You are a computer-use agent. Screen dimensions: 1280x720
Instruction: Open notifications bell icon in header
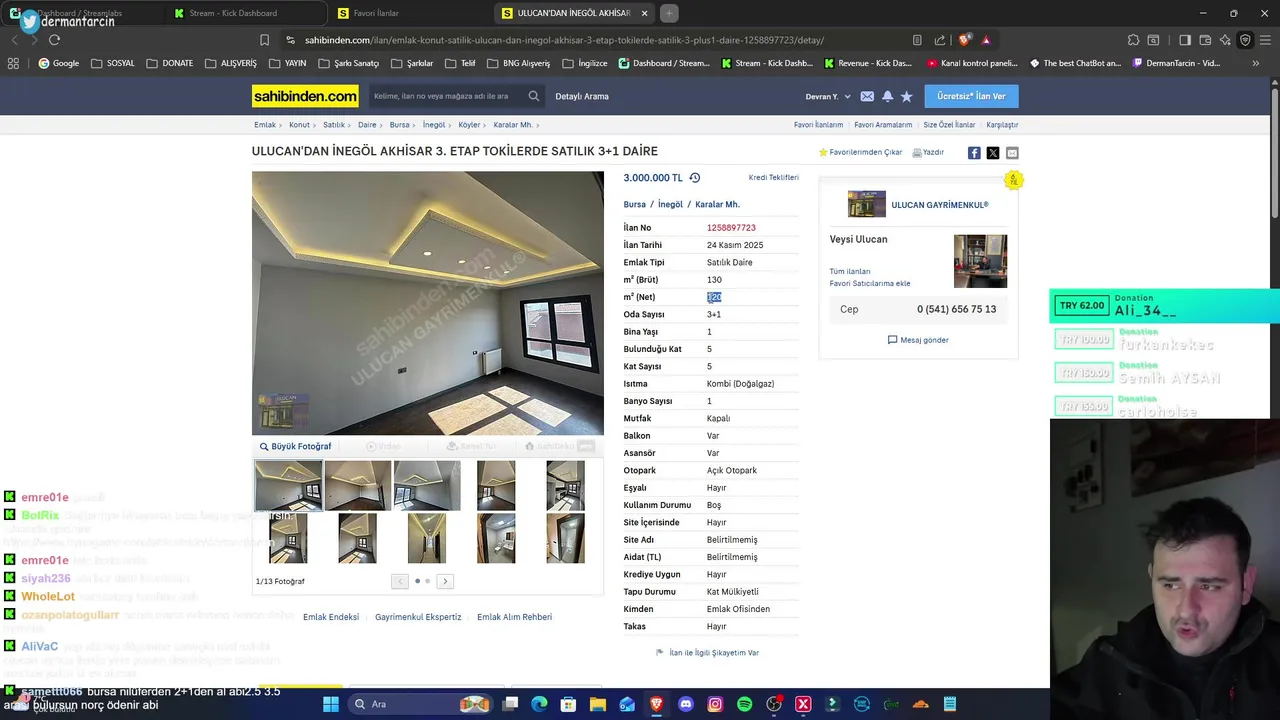coord(887,96)
